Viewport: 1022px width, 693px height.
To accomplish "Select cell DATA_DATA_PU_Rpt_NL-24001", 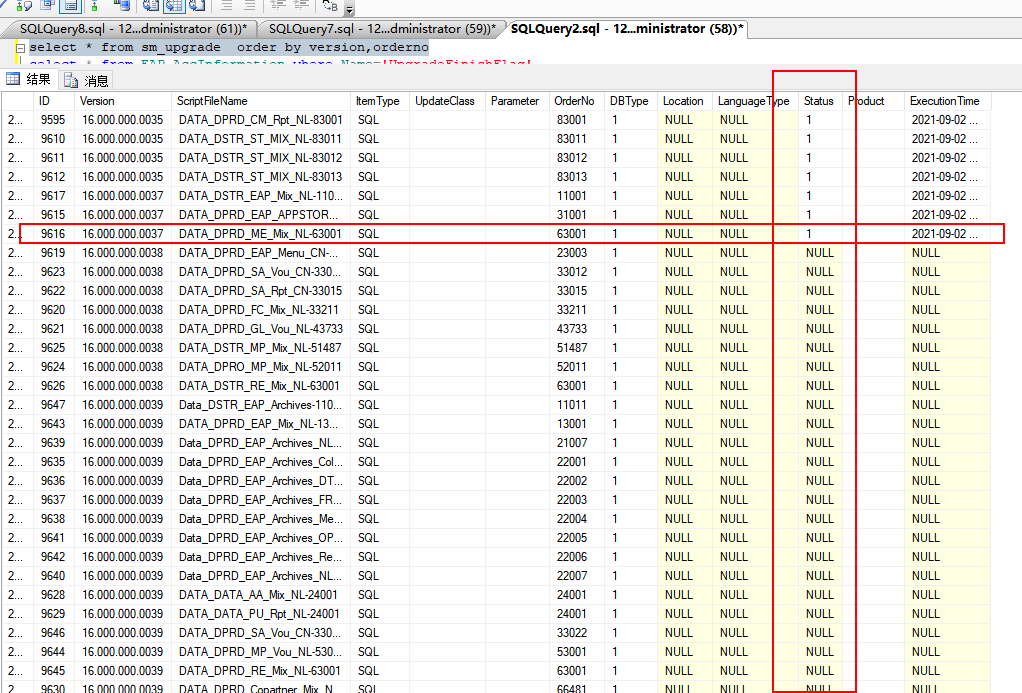I will pyautogui.click(x=261, y=613).
